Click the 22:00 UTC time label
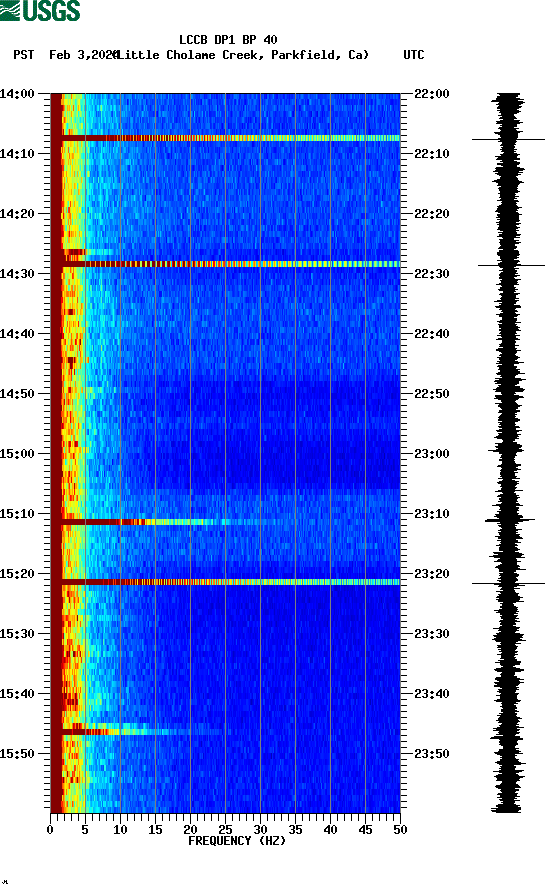 coord(432,93)
